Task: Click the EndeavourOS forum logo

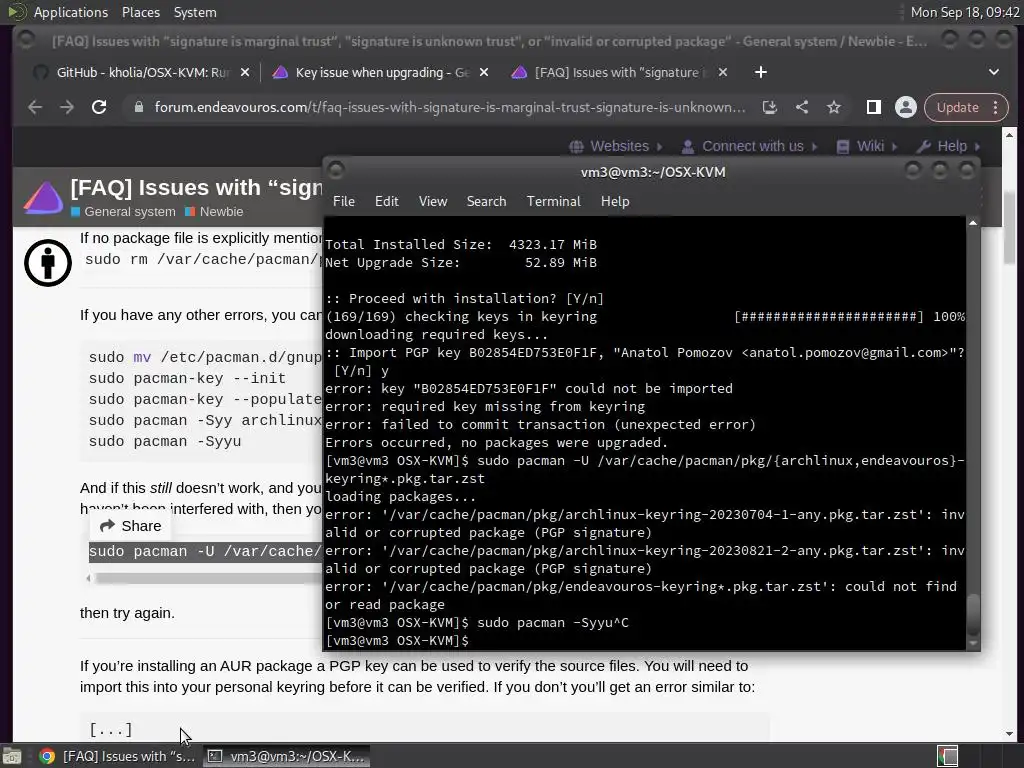Action: tap(43, 197)
